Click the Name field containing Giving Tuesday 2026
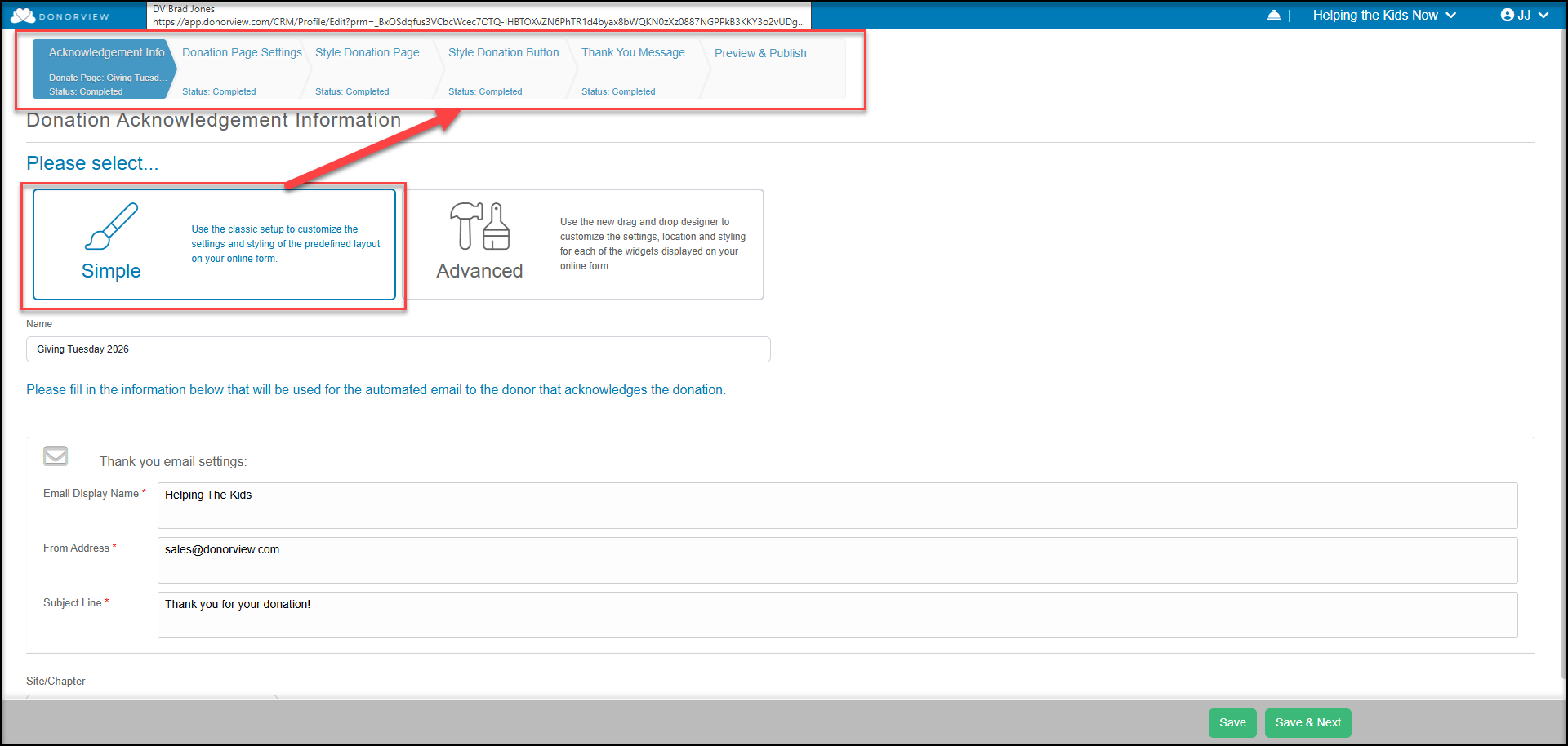The image size is (1568, 746). click(399, 349)
